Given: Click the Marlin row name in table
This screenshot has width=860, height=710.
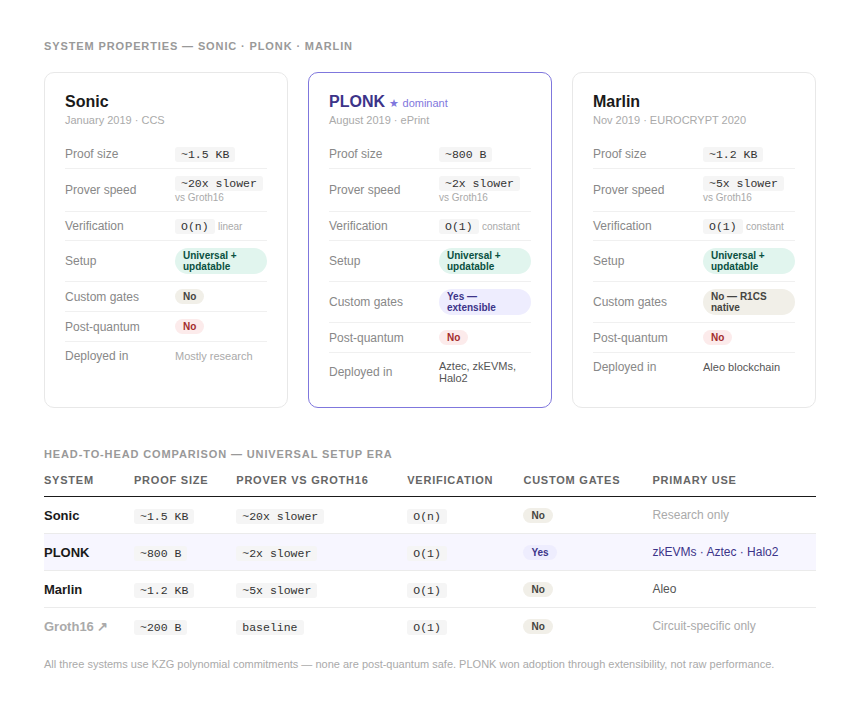Looking at the screenshot, I should [63, 590].
